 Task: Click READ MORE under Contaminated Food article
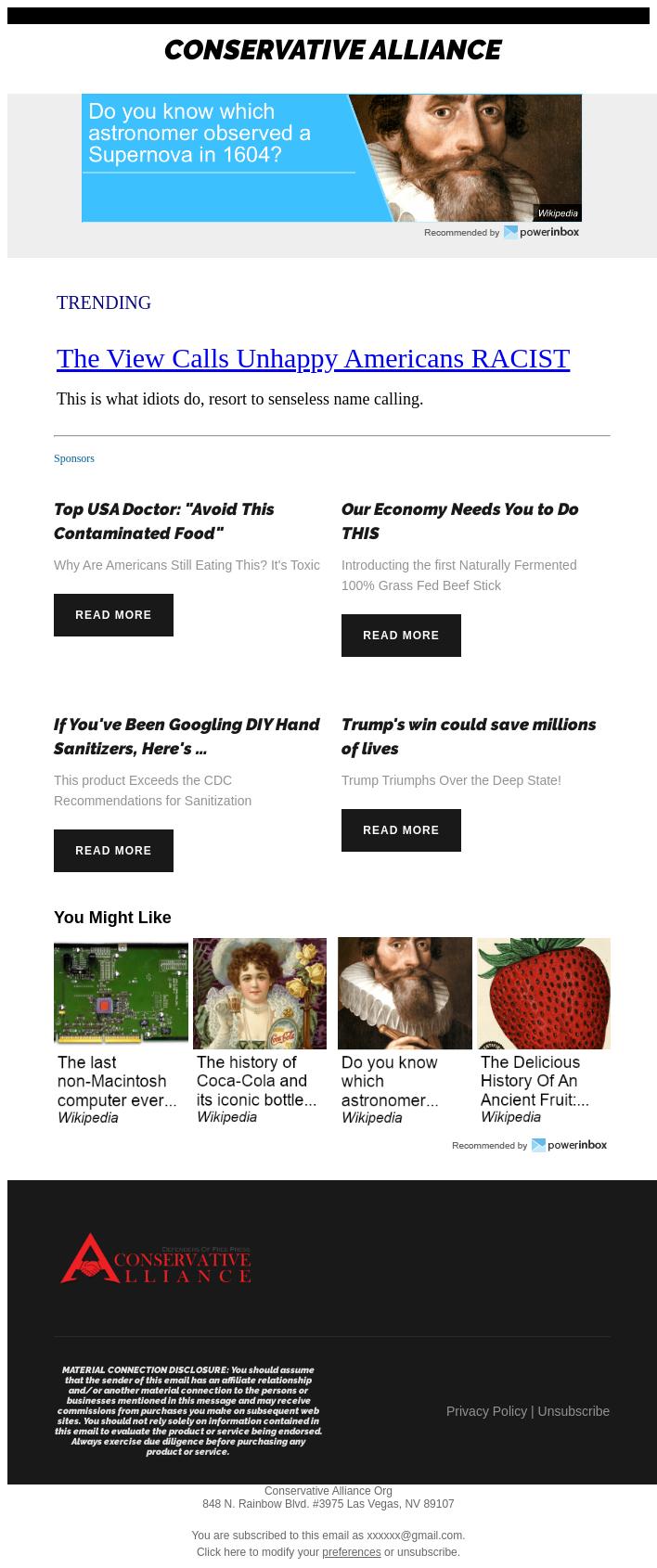click(113, 615)
